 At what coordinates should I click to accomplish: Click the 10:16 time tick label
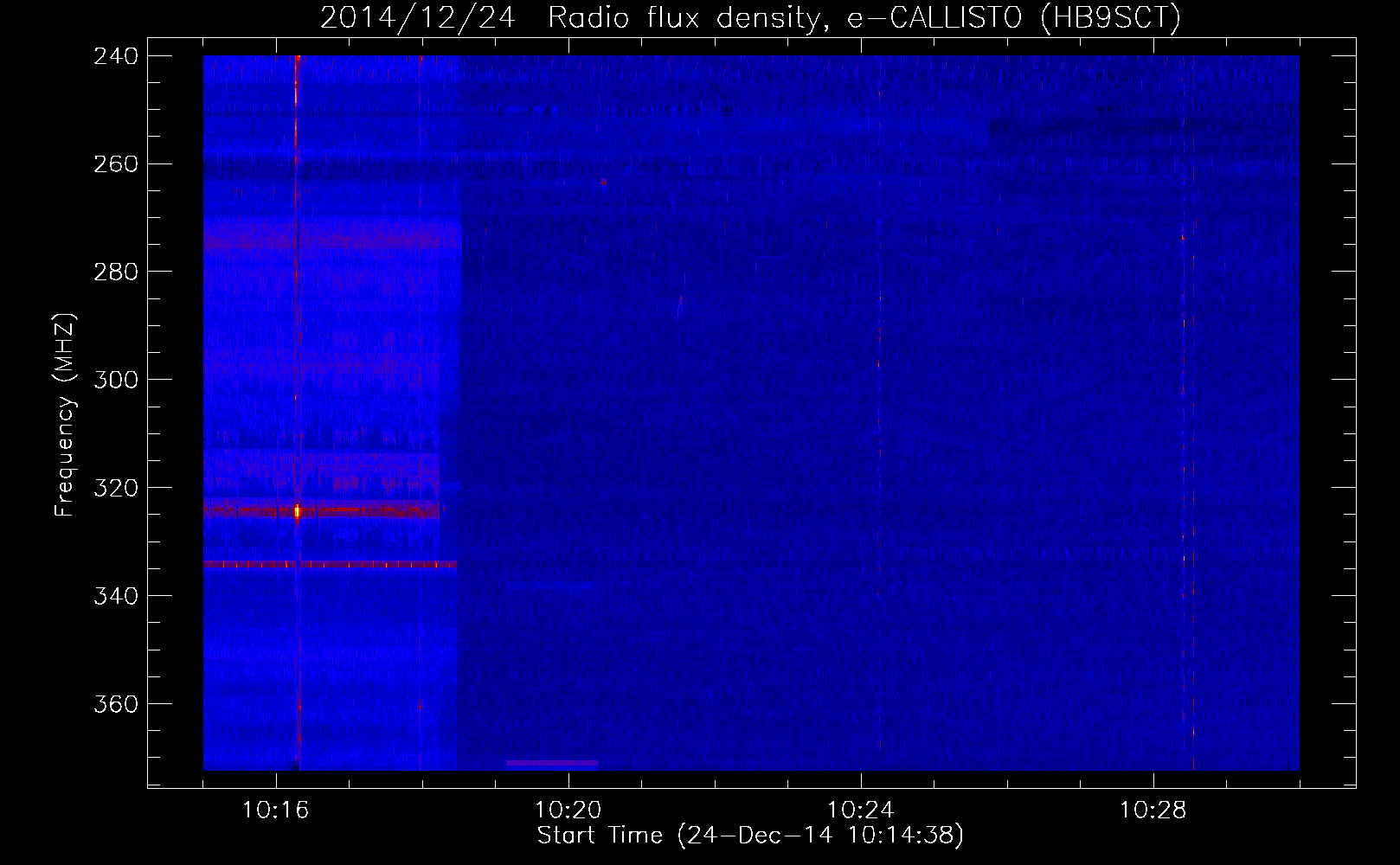click(276, 811)
